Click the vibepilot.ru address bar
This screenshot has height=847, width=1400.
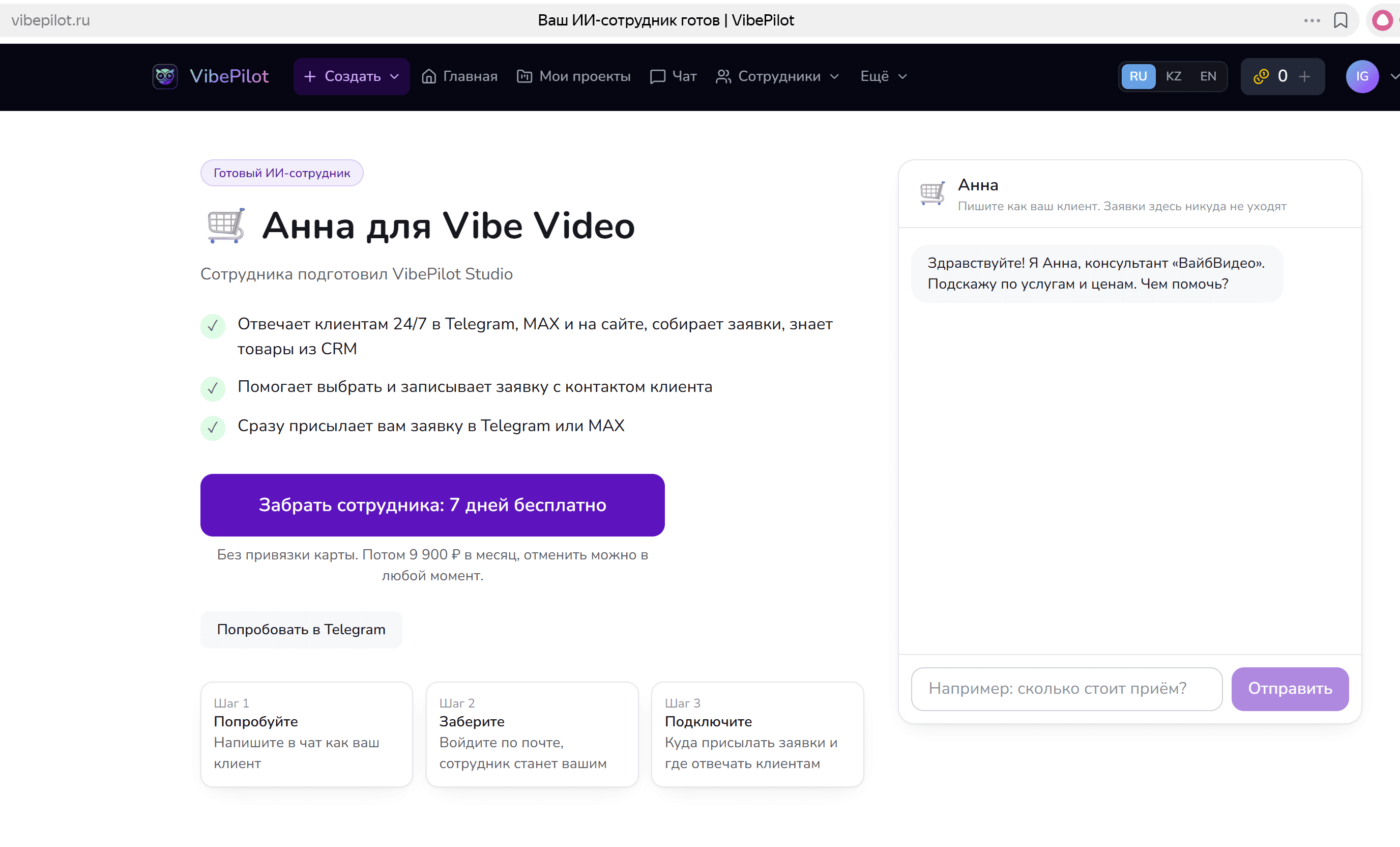click(x=50, y=20)
